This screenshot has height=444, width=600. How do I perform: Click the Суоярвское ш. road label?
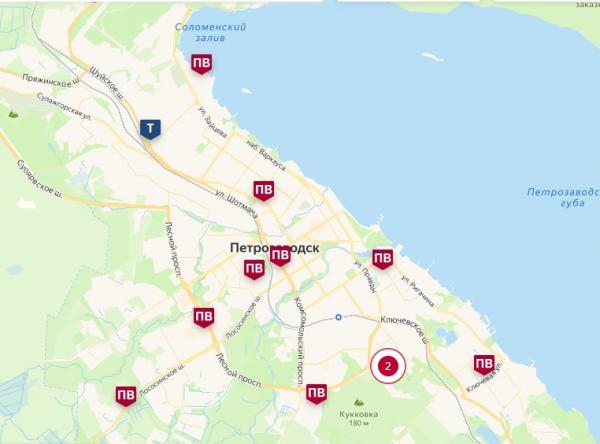tap(39, 179)
